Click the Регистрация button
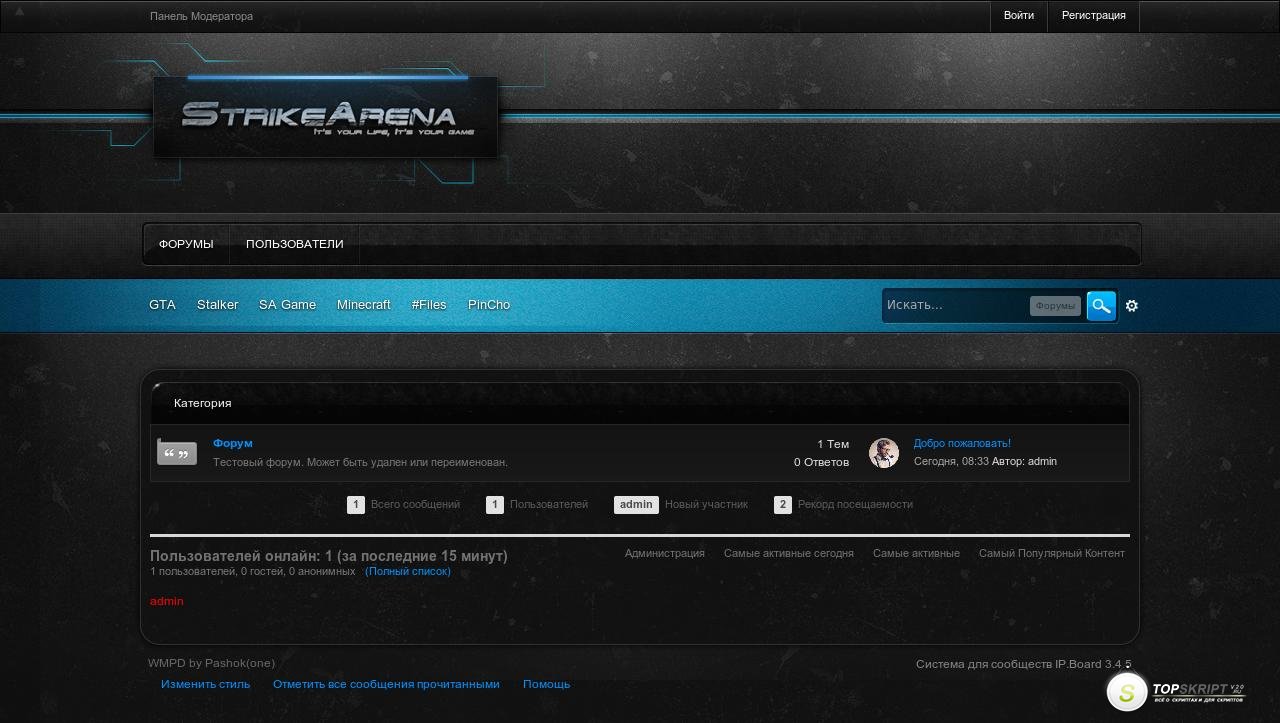1280x723 pixels. click(x=1093, y=16)
